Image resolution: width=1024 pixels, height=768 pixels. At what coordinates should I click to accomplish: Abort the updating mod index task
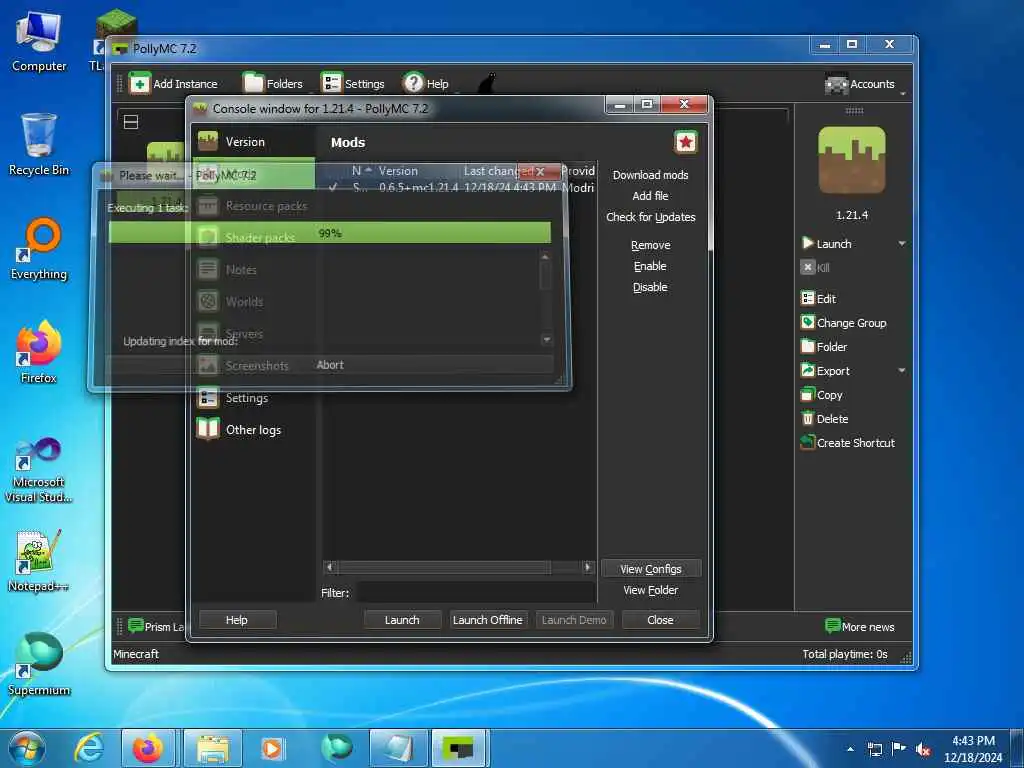coord(330,365)
